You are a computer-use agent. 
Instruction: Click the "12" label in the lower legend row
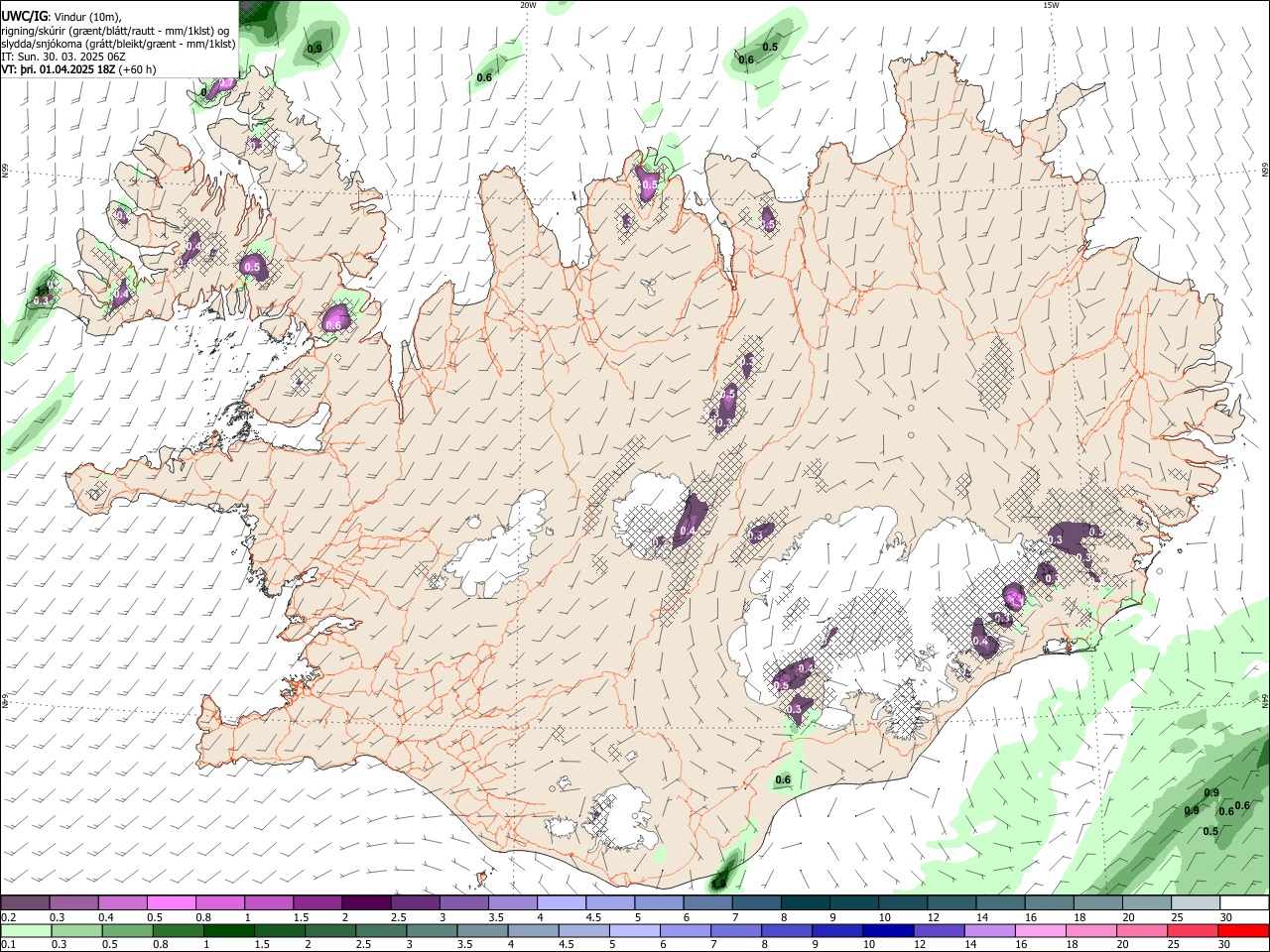click(920, 945)
